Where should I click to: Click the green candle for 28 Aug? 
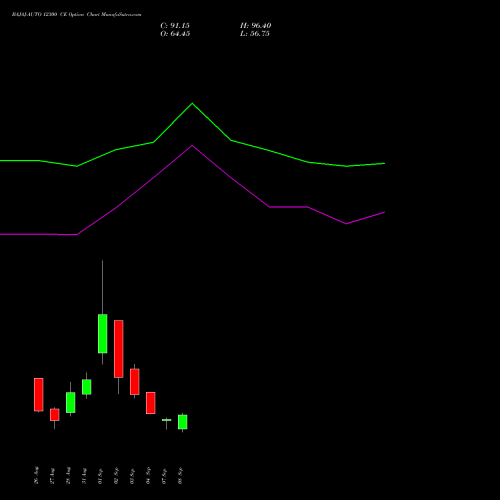(71, 402)
